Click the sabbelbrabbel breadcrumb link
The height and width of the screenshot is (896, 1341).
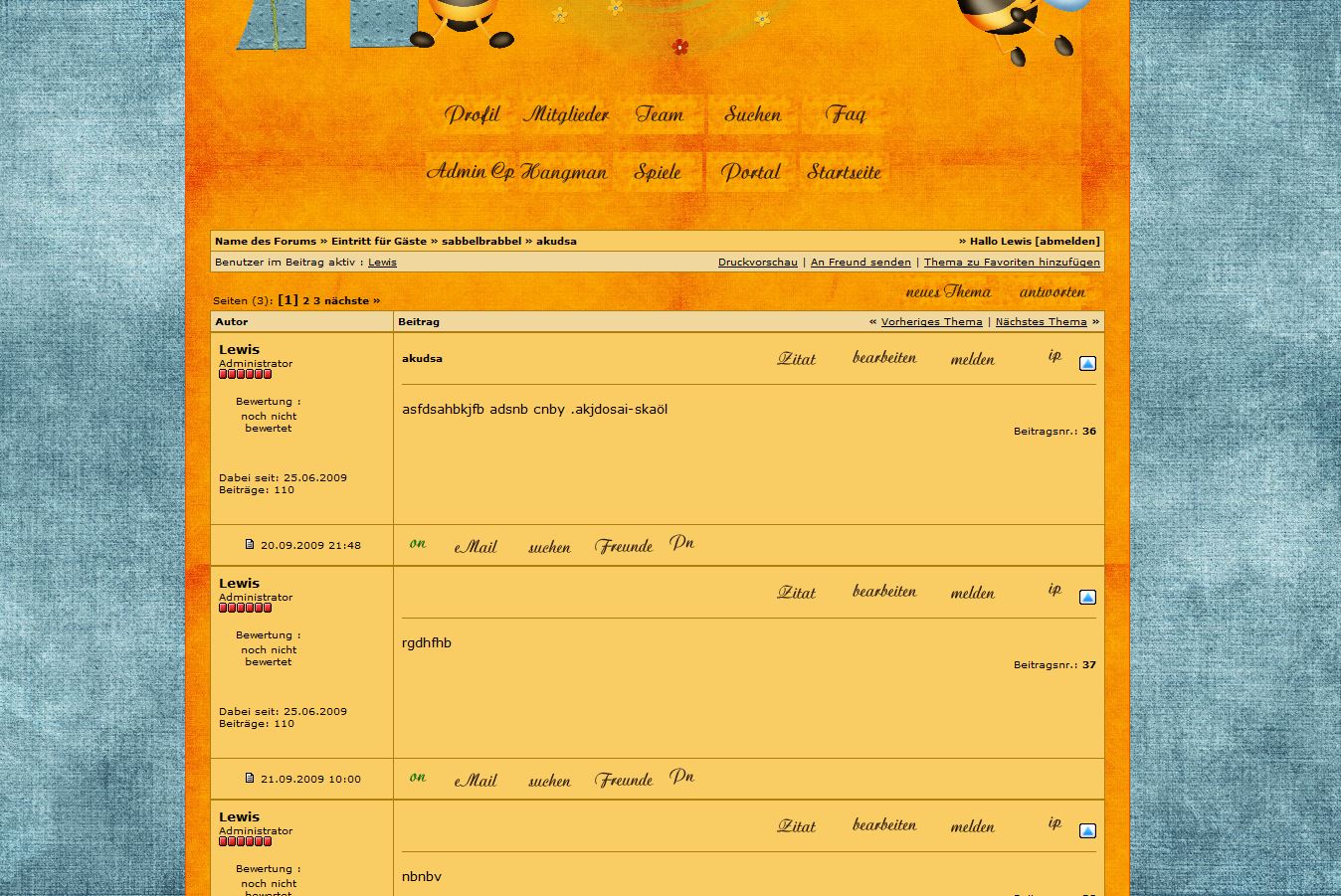480,242
